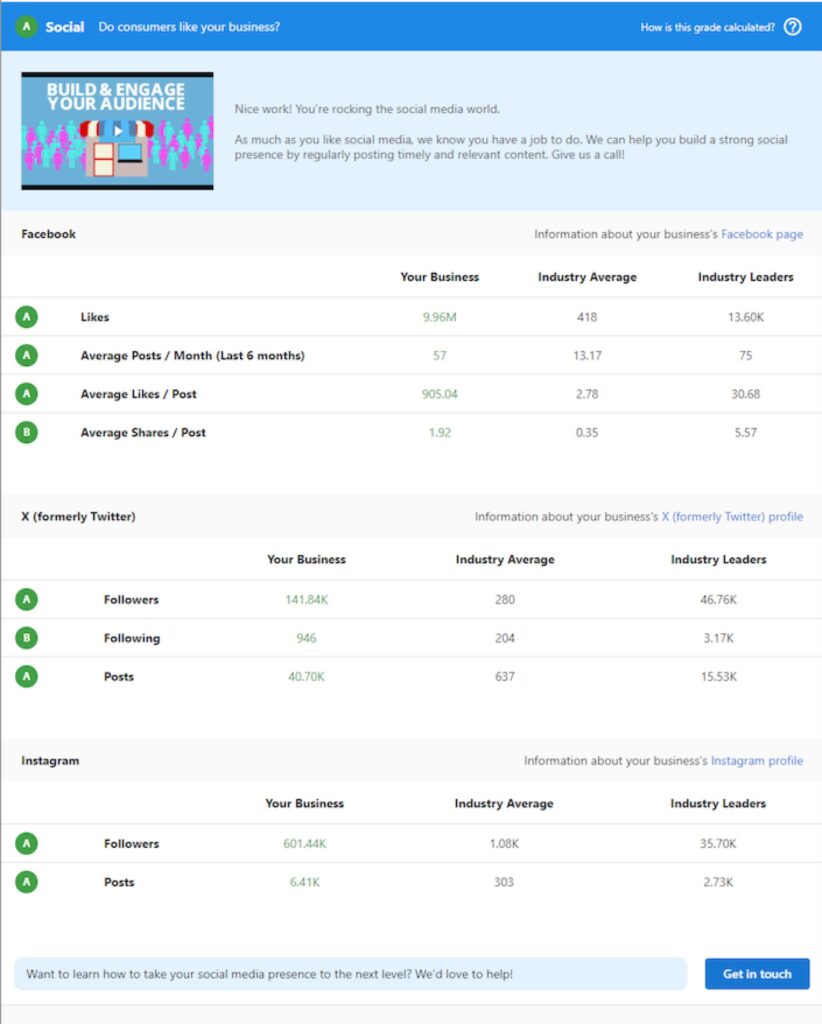822x1024 pixels.
Task: Click the 0.35 industry average value
Action: (587, 433)
